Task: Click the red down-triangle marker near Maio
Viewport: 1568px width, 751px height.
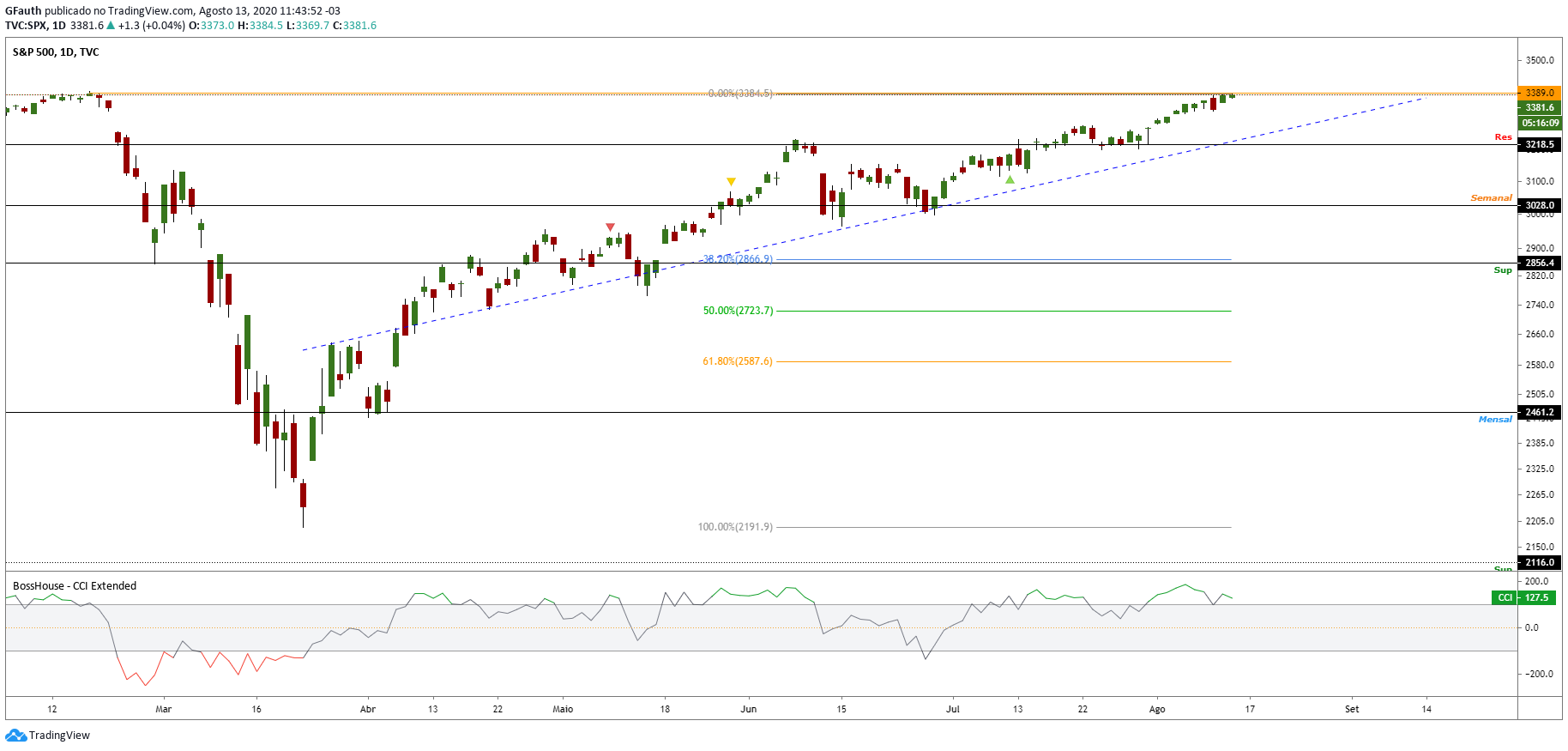Action: point(610,227)
